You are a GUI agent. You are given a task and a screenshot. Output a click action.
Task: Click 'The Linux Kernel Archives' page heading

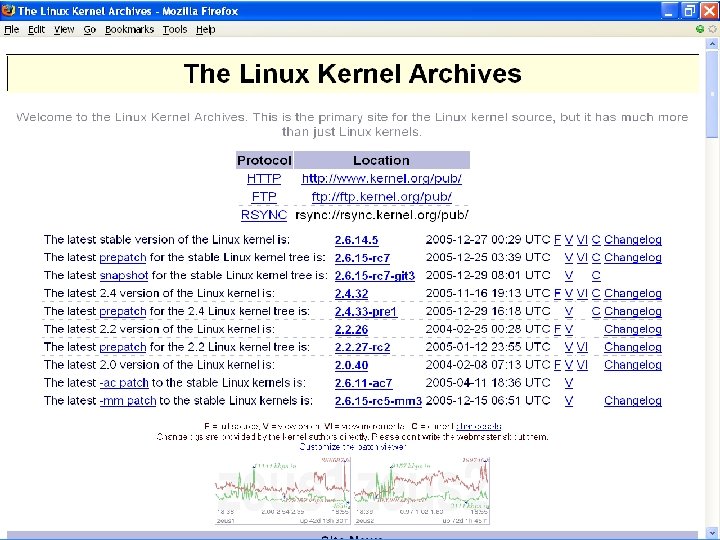click(x=353, y=73)
